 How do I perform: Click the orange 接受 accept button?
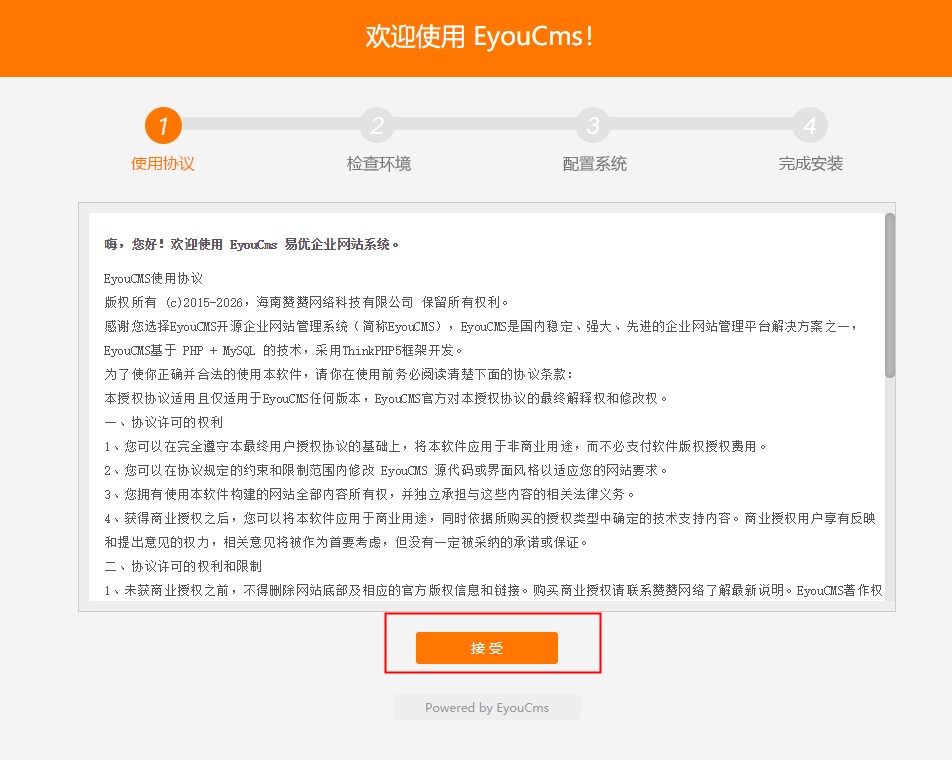[486, 648]
